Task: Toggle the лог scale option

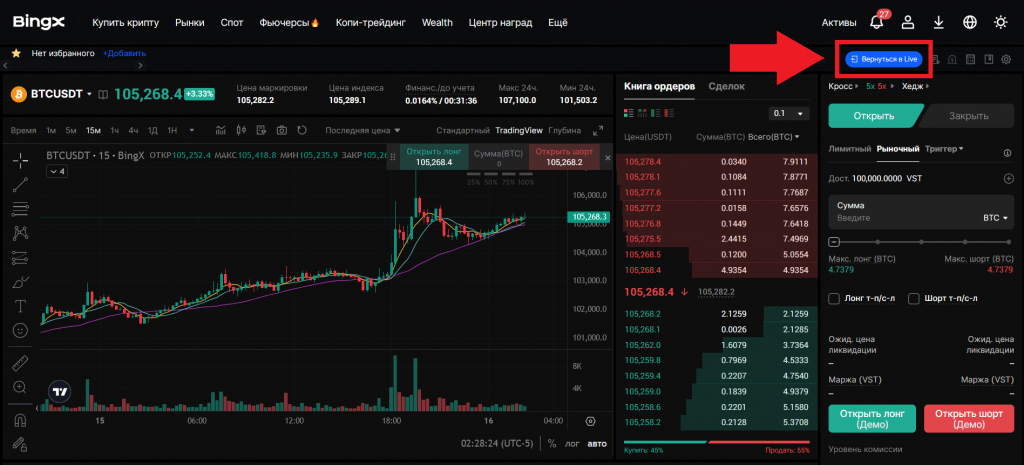Action: tap(572, 443)
